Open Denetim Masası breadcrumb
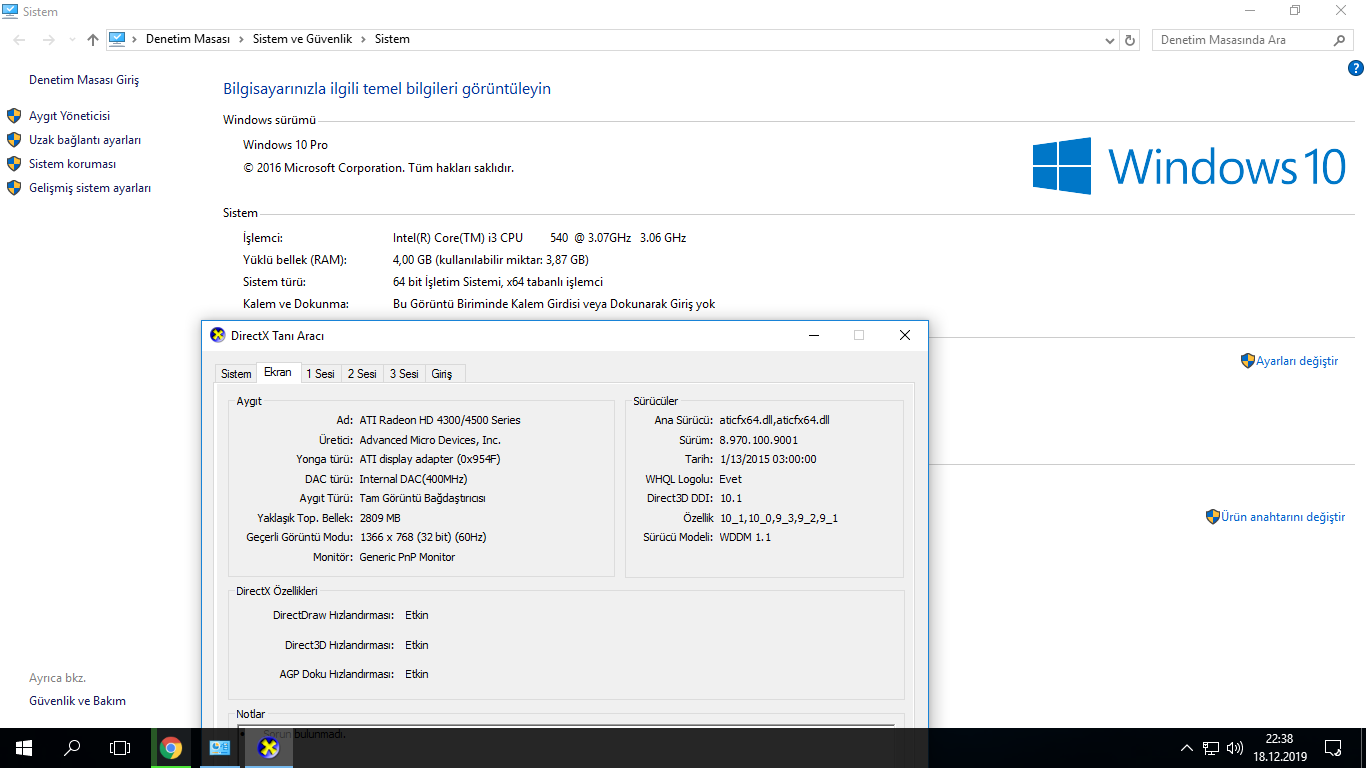The width and height of the screenshot is (1366, 768). tap(188, 39)
